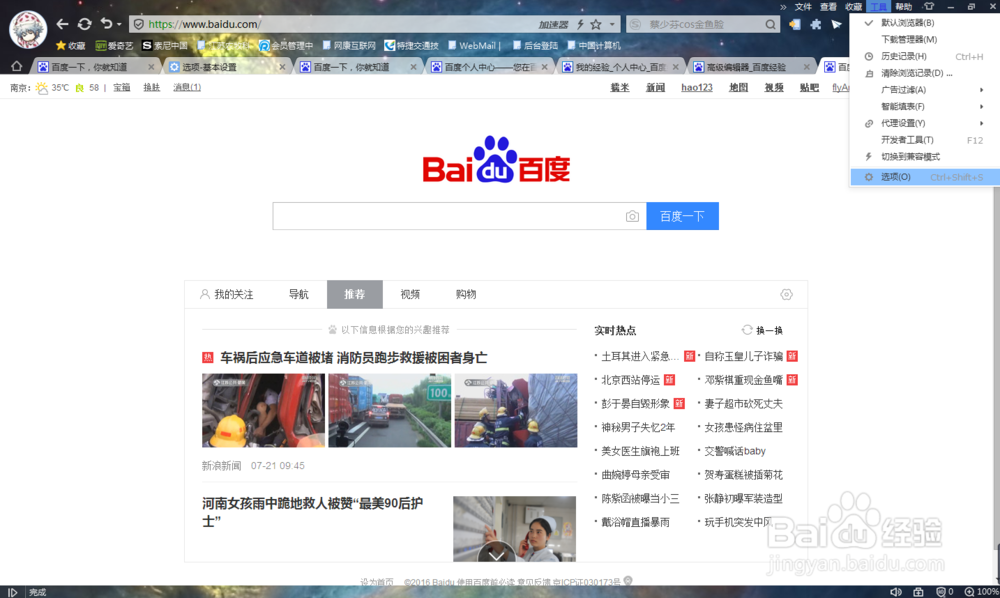The width and height of the screenshot is (1000, 598).
Task: Close the 选项-基本设置 tab
Action: point(282,67)
